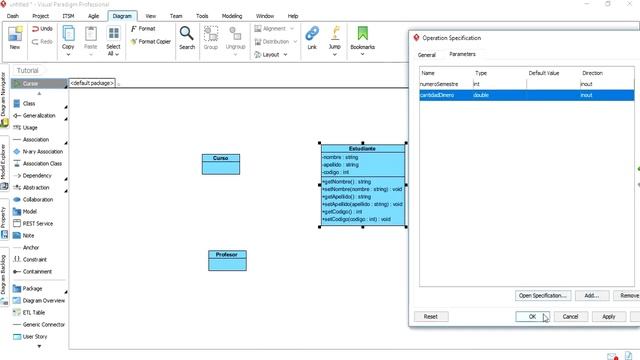
Task: Select the numeroSemestre parameter row
Action: pos(527,84)
